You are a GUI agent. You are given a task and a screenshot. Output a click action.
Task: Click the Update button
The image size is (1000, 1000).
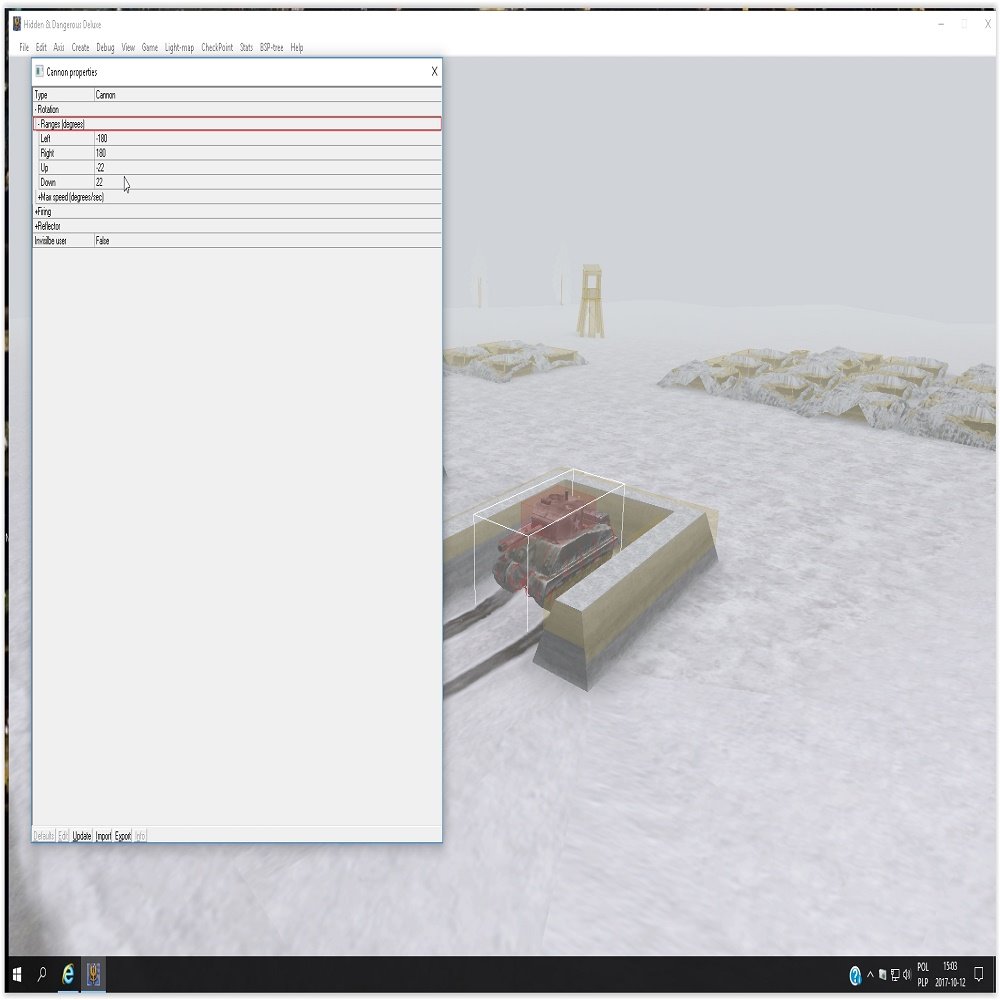82,835
